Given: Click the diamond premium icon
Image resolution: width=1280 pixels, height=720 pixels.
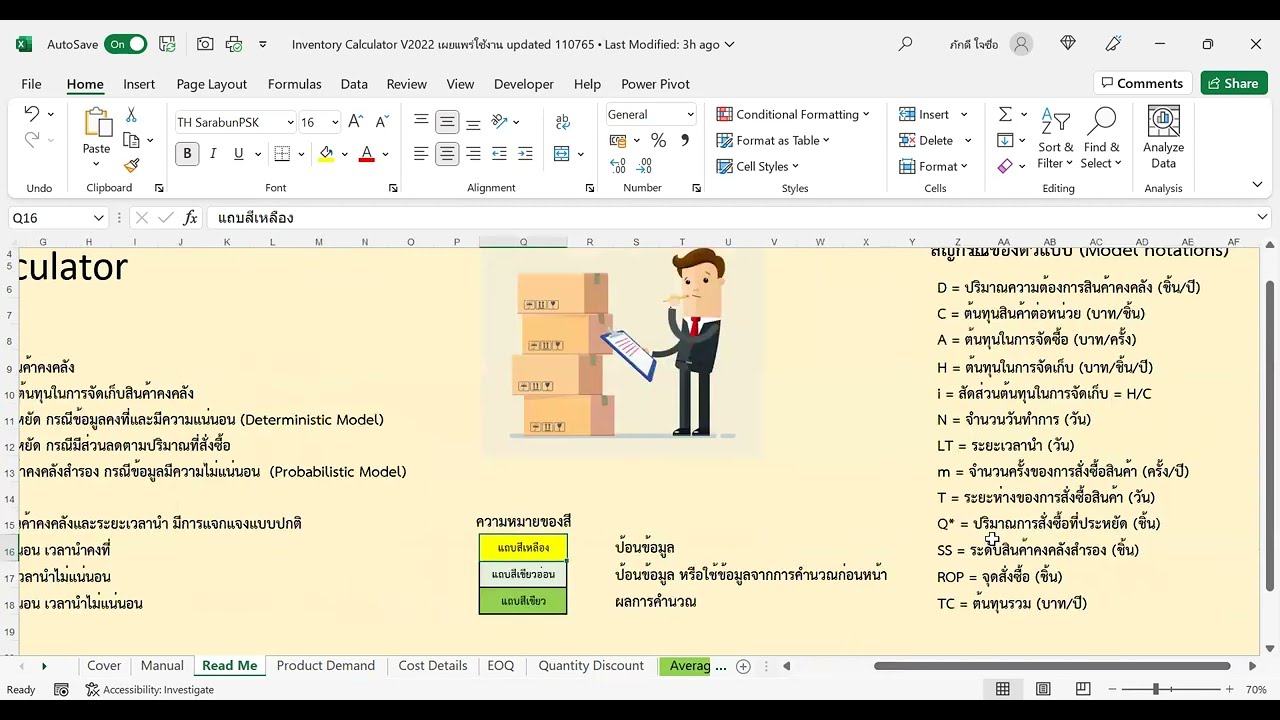Looking at the screenshot, I should (1068, 44).
